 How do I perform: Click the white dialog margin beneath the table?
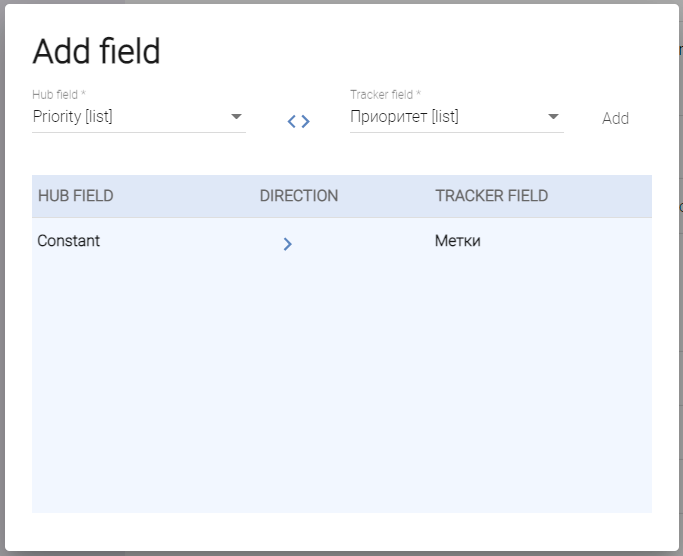tap(340, 530)
